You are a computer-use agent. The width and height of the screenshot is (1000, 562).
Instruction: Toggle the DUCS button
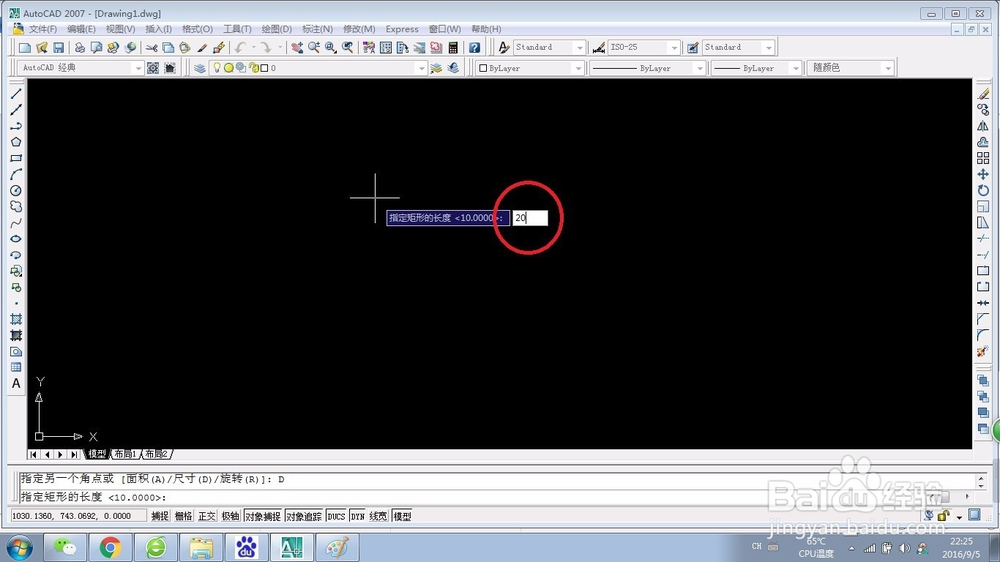click(336, 516)
